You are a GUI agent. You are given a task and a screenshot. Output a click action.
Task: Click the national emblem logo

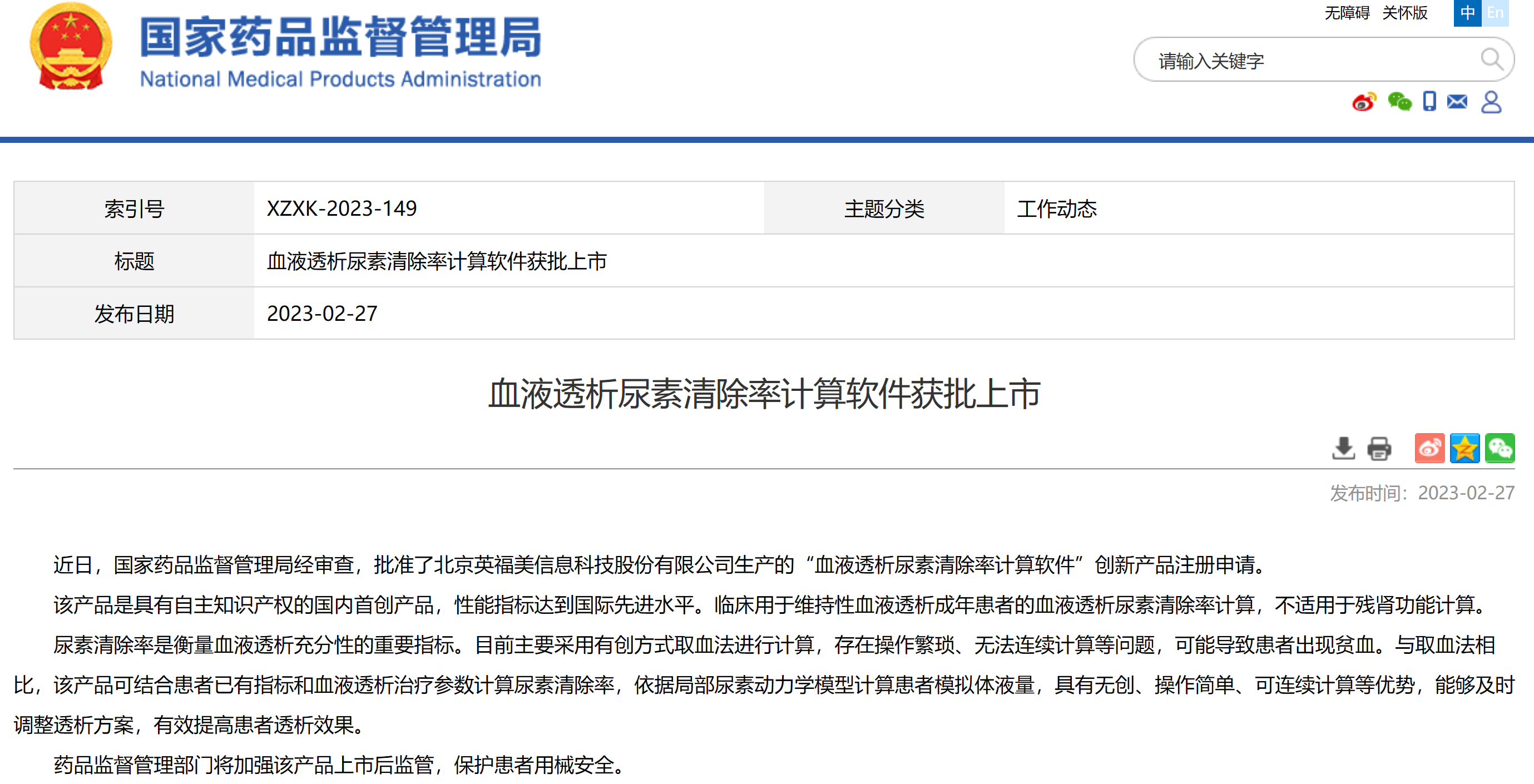71,47
